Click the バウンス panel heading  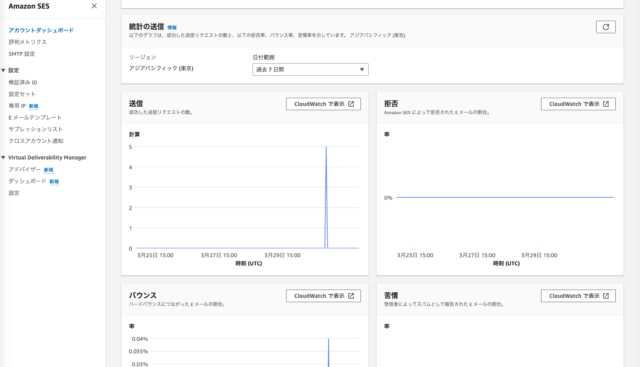tap(143, 295)
